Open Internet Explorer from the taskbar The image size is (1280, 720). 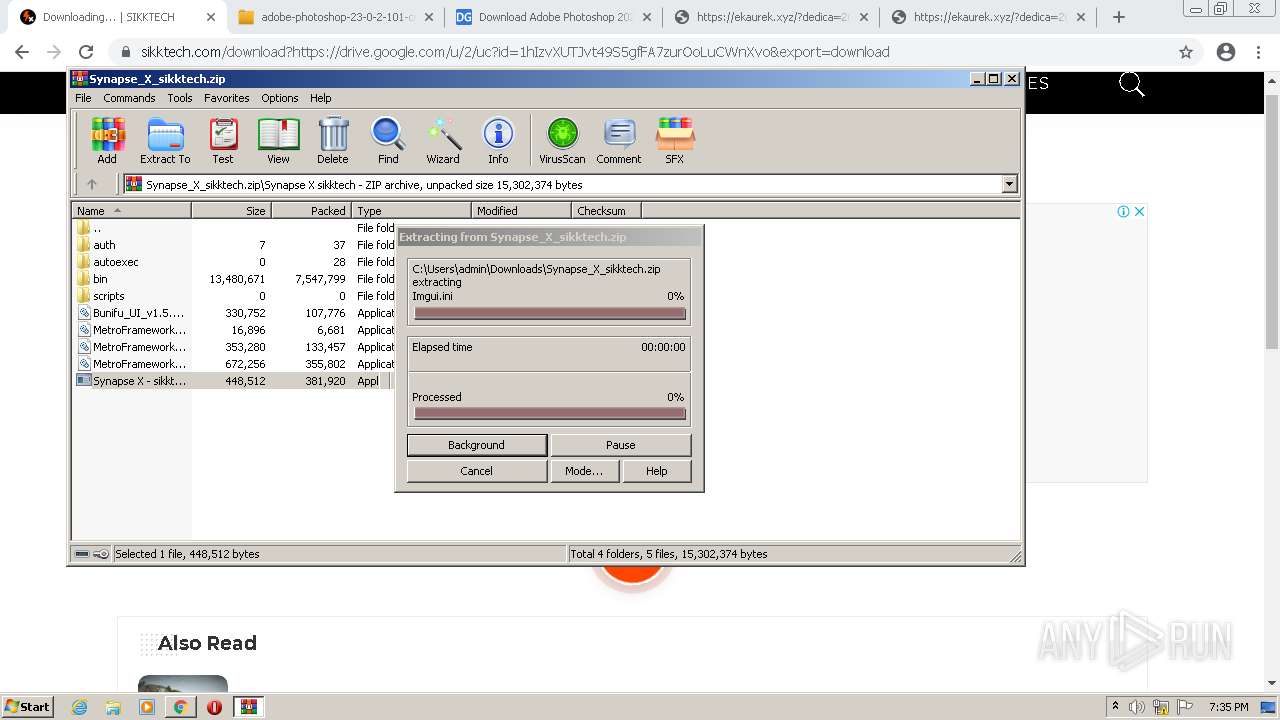coord(80,707)
